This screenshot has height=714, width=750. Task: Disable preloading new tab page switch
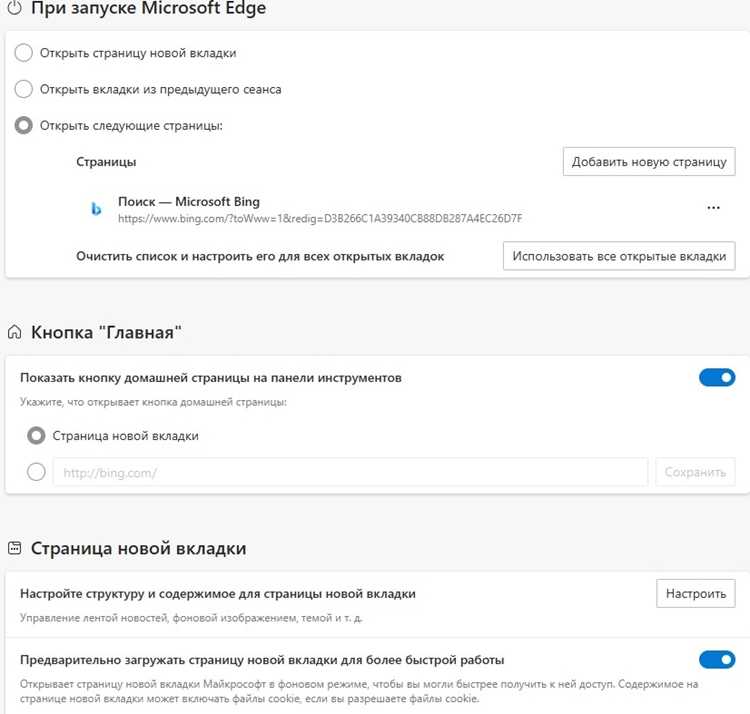tap(717, 659)
